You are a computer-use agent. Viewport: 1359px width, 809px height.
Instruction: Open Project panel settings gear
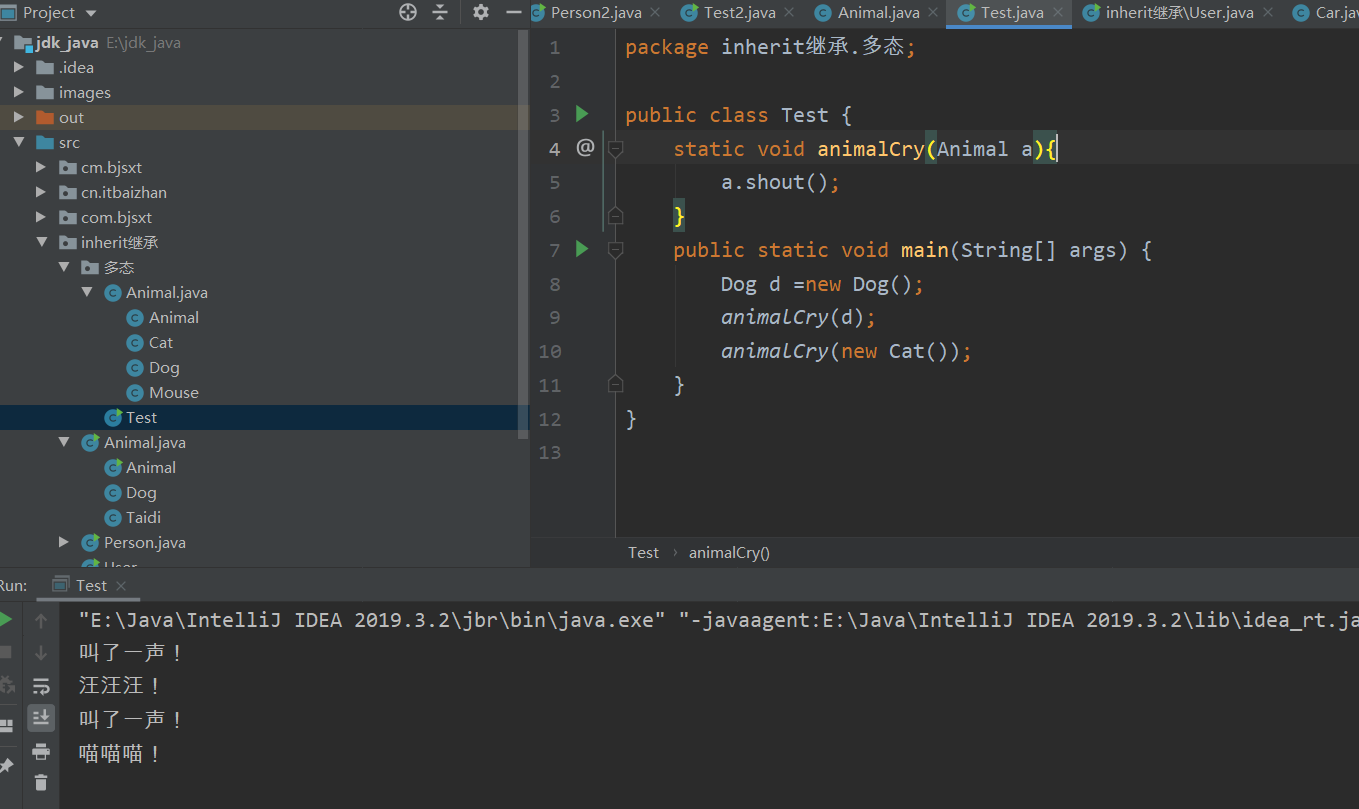point(481,12)
